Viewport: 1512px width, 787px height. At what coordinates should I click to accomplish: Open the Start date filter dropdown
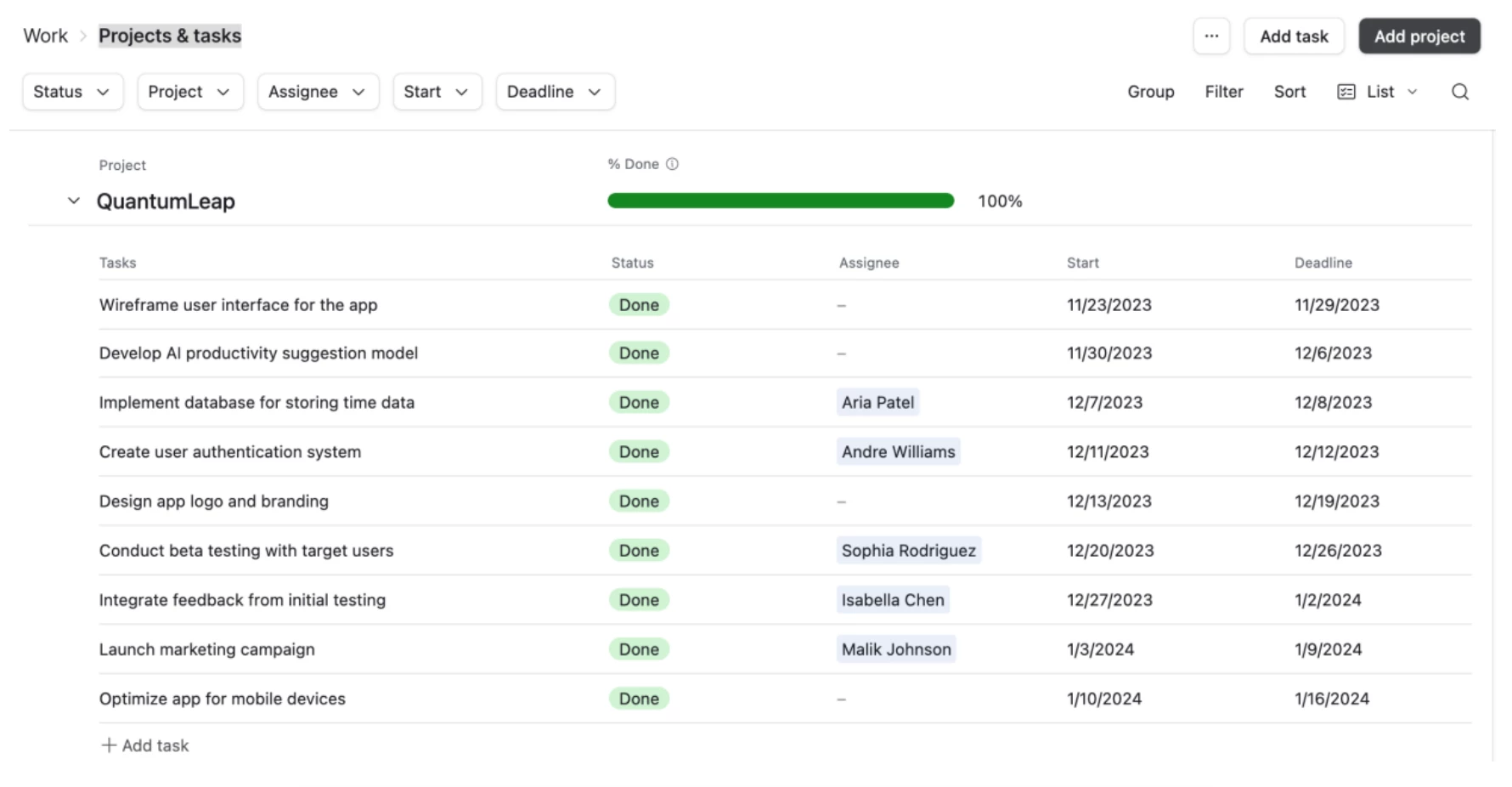point(437,92)
